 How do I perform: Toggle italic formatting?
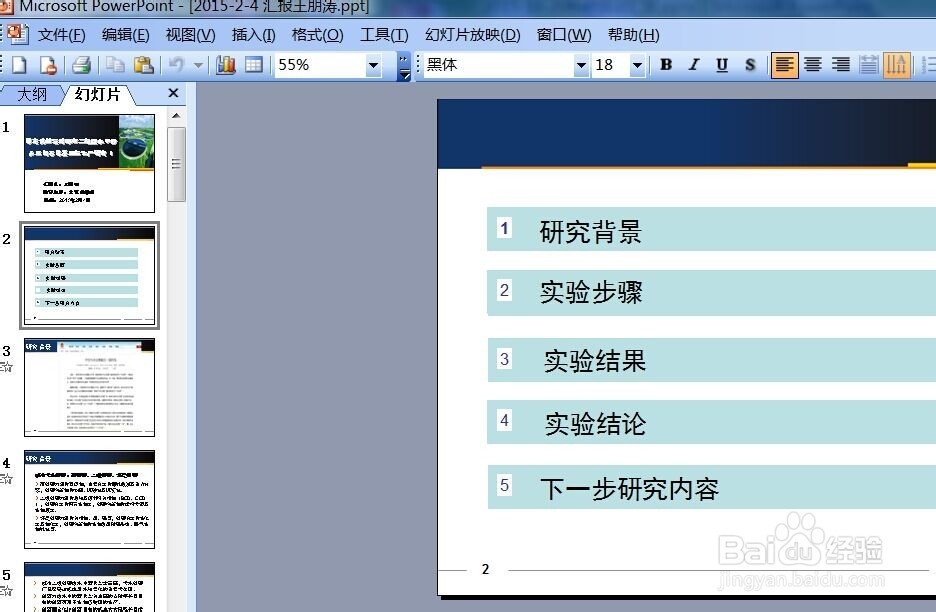pos(692,64)
